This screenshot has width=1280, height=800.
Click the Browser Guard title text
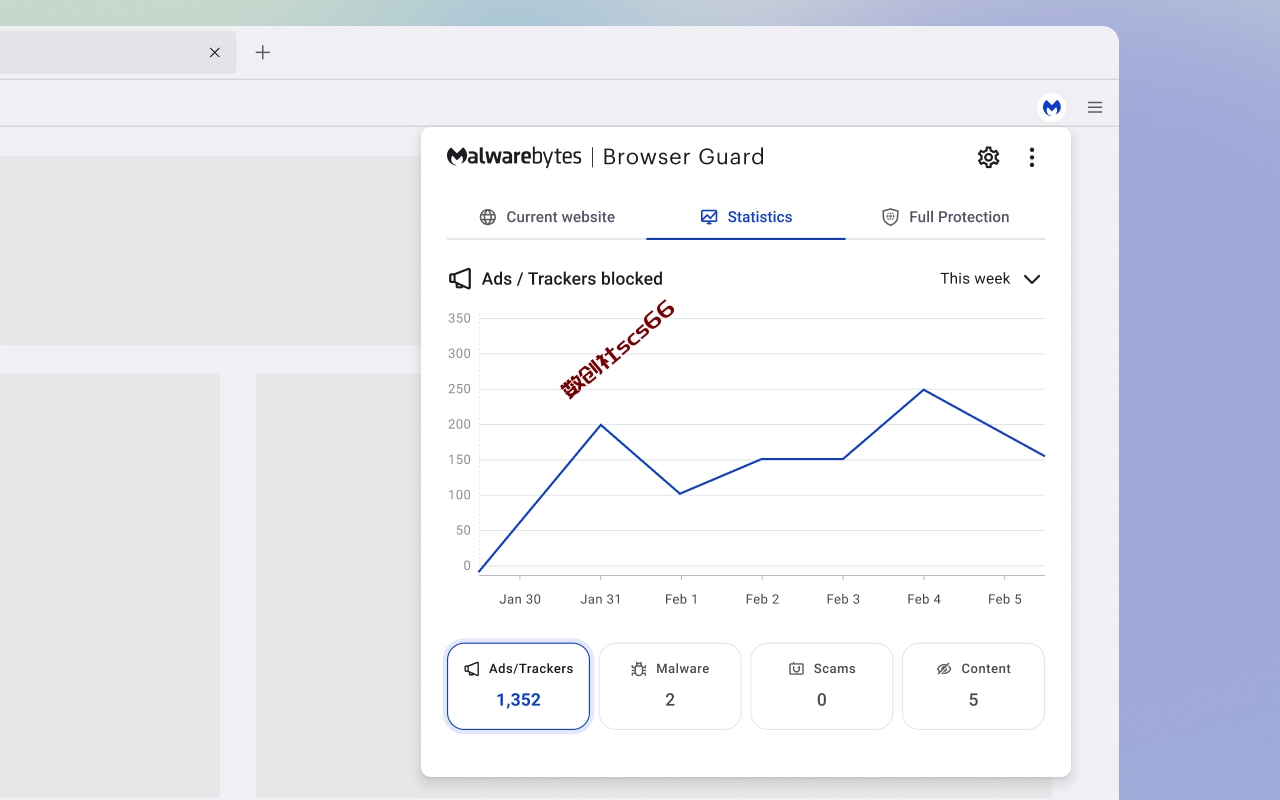[x=683, y=157]
